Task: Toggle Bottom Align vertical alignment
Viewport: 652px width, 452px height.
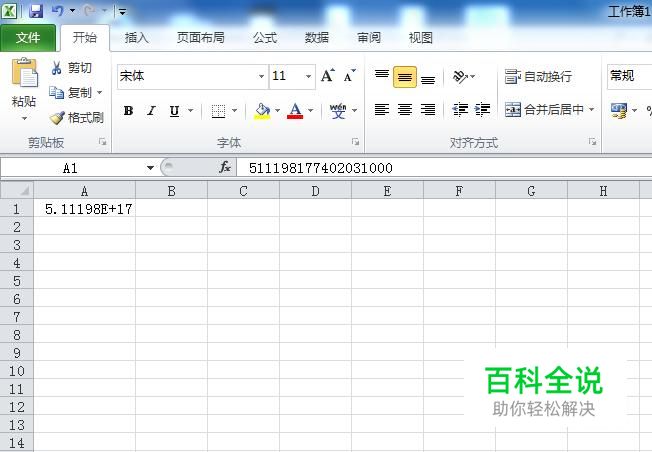Action: 428,79
